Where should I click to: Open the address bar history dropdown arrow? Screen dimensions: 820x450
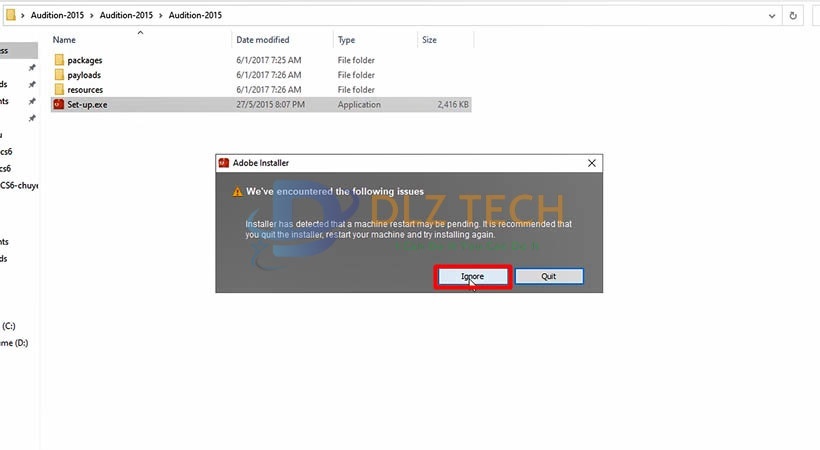click(x=771, y=16)
